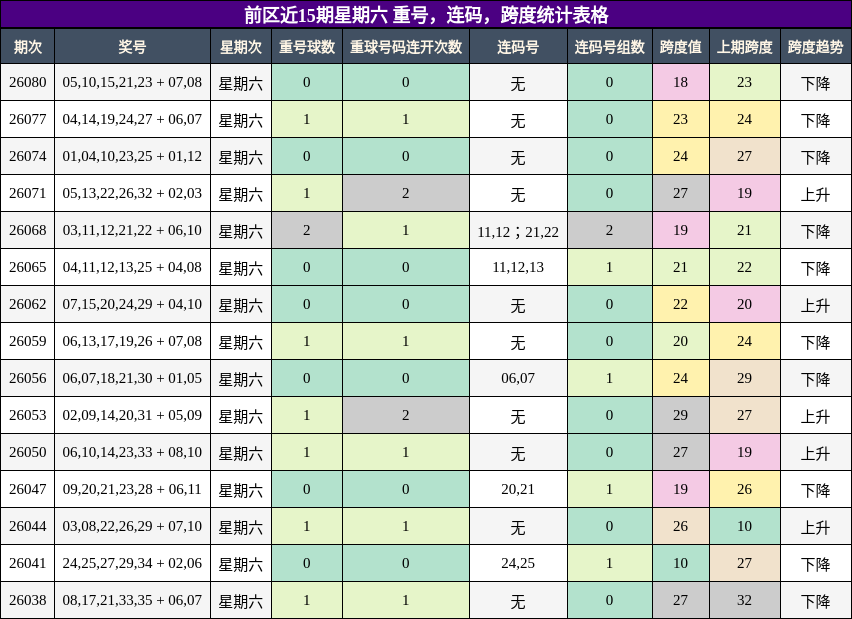Click trend 上升 in row 26062
Viewport: 852px width, 619px height.
click(815, 305)
